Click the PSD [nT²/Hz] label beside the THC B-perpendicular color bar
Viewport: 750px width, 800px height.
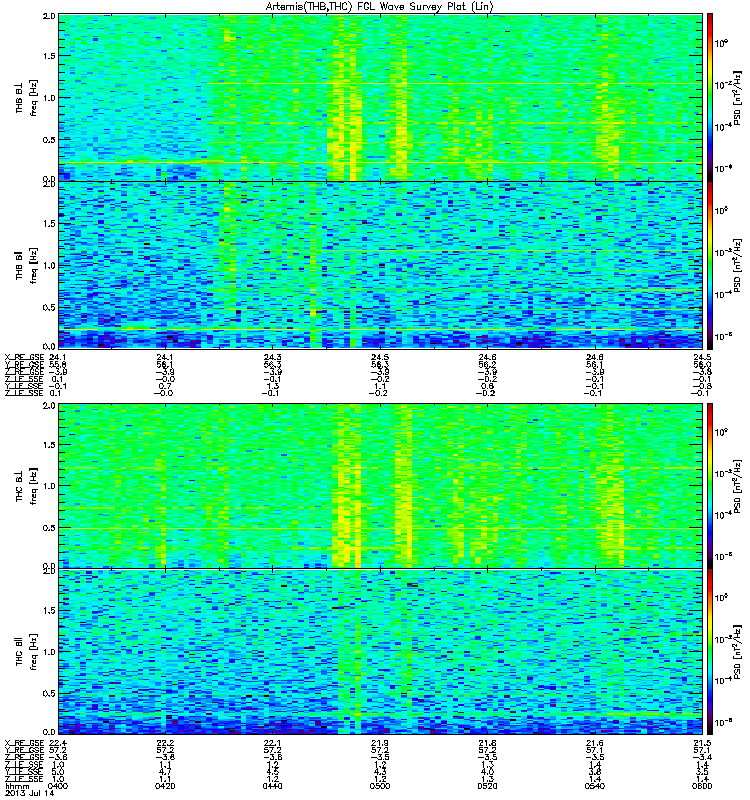[x=737, y=486]
